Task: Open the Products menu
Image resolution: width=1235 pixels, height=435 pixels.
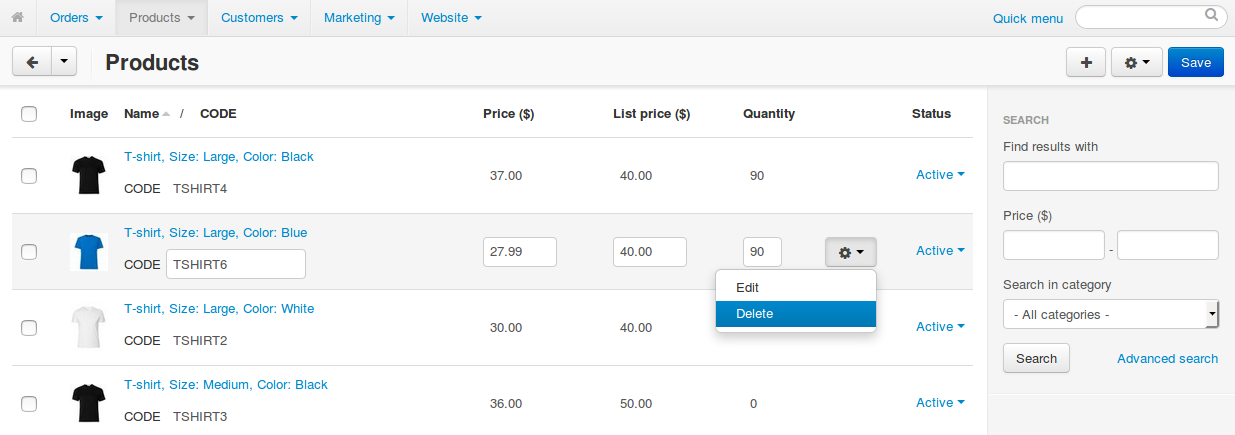Action: point(162,18)
